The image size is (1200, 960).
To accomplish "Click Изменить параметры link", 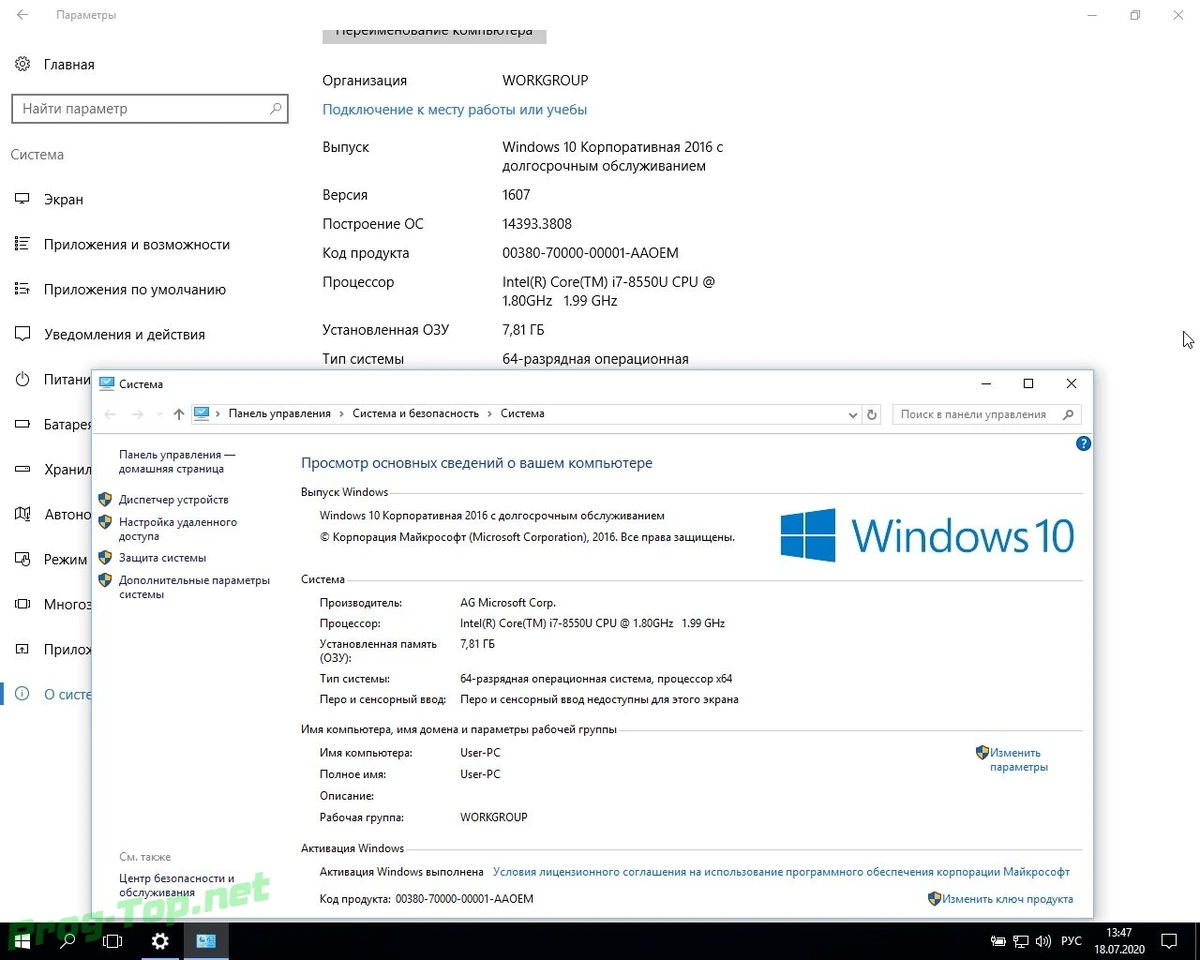I will 1018,760.
